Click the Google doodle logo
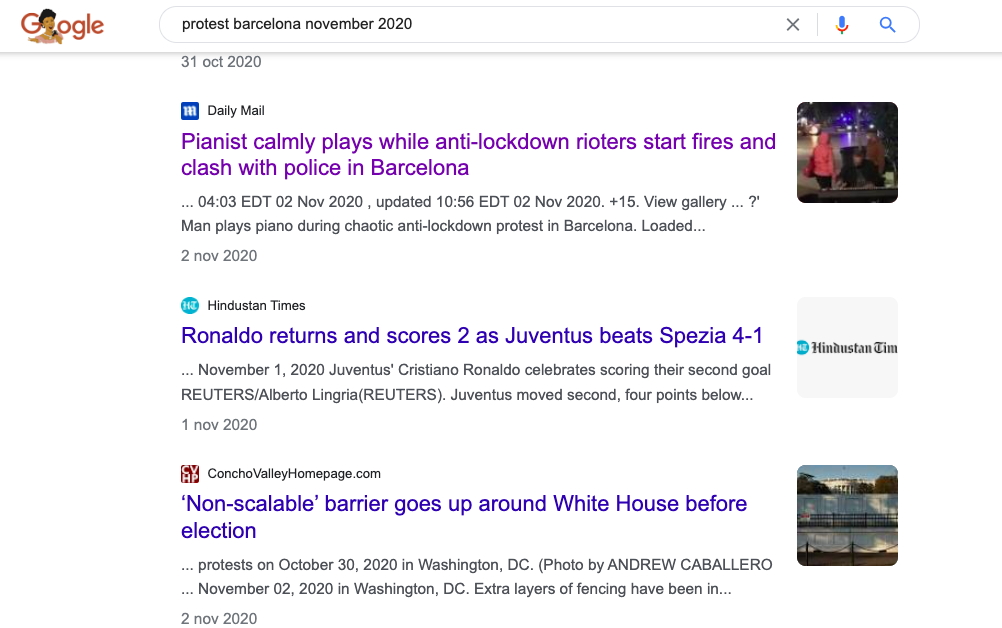 pos(62,26)
